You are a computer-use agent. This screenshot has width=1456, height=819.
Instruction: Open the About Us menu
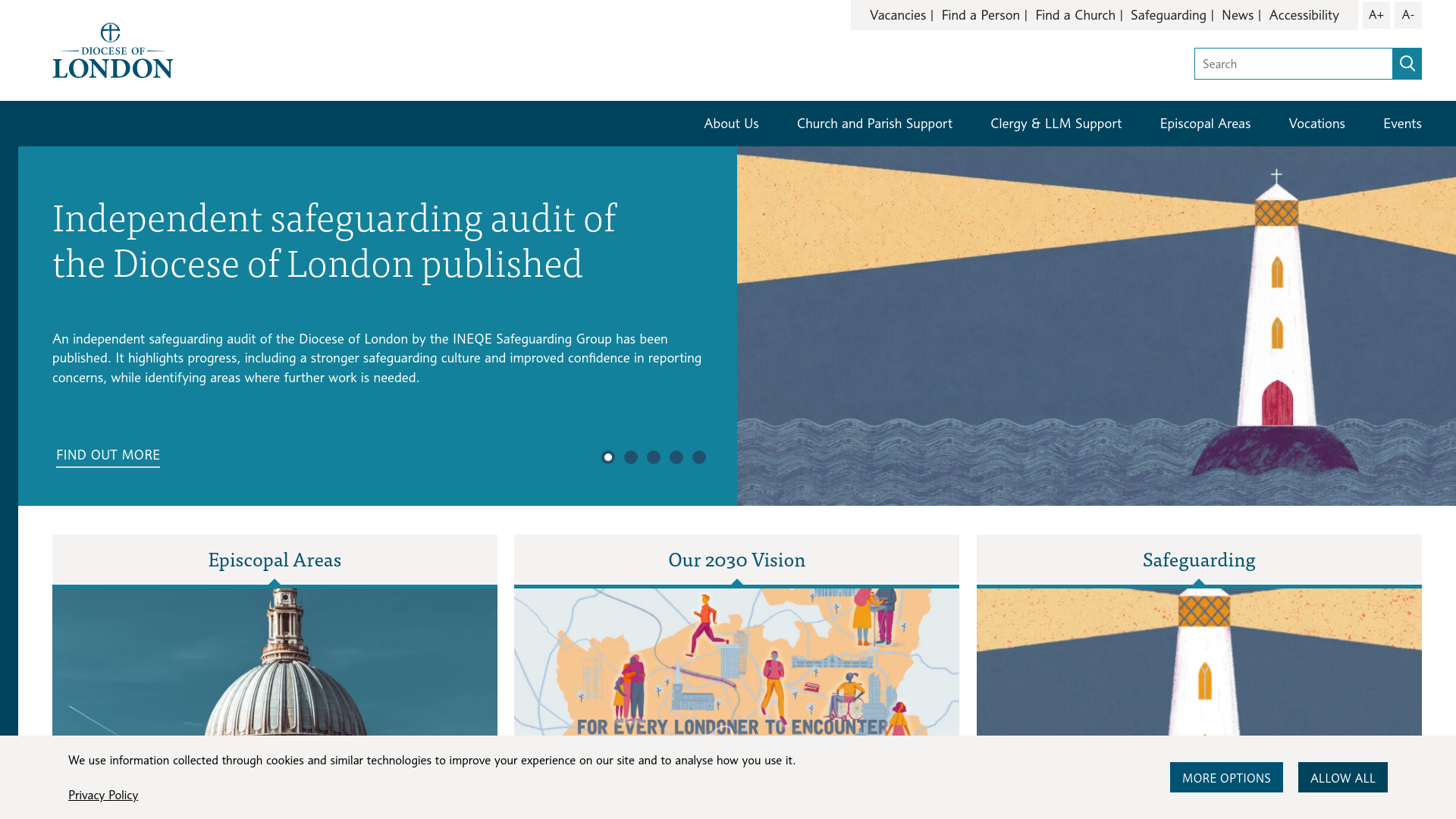[x=731, y=124]
